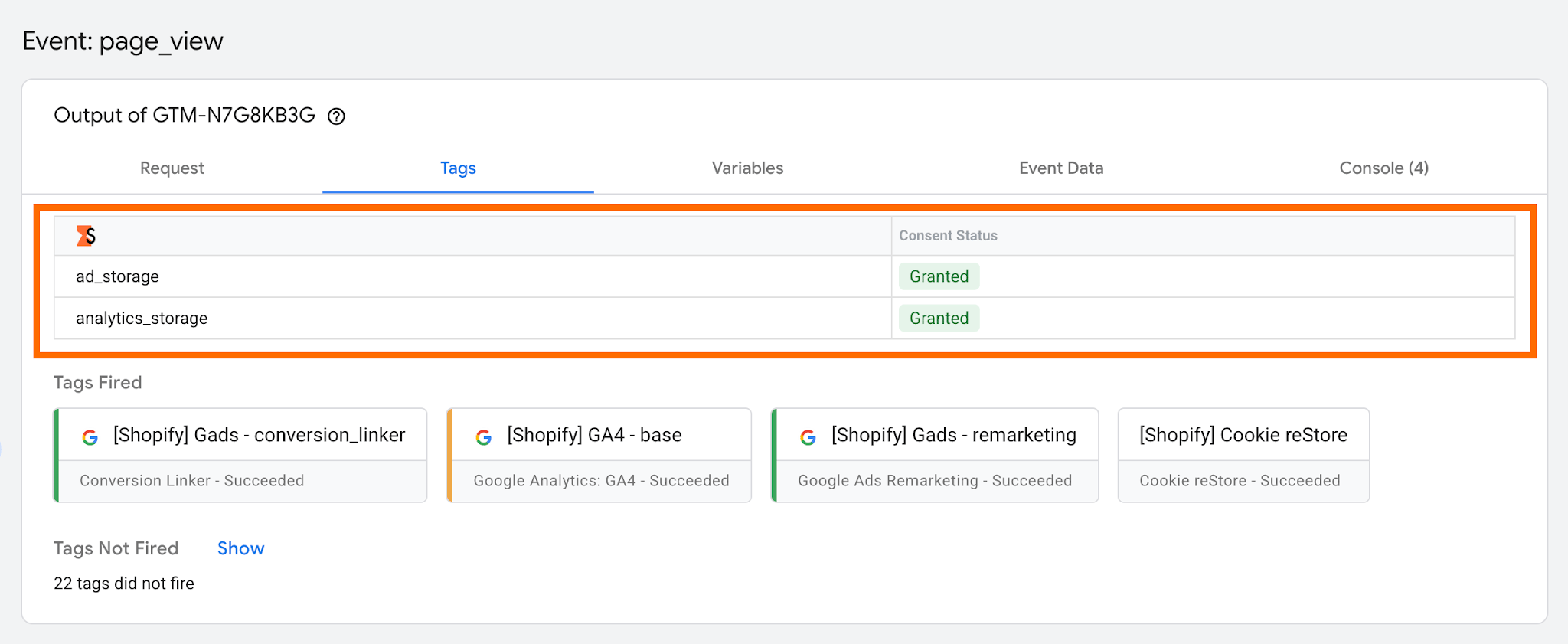Open the Variables tab
This screenshot has height=644, width=1568.
point(747,168)
